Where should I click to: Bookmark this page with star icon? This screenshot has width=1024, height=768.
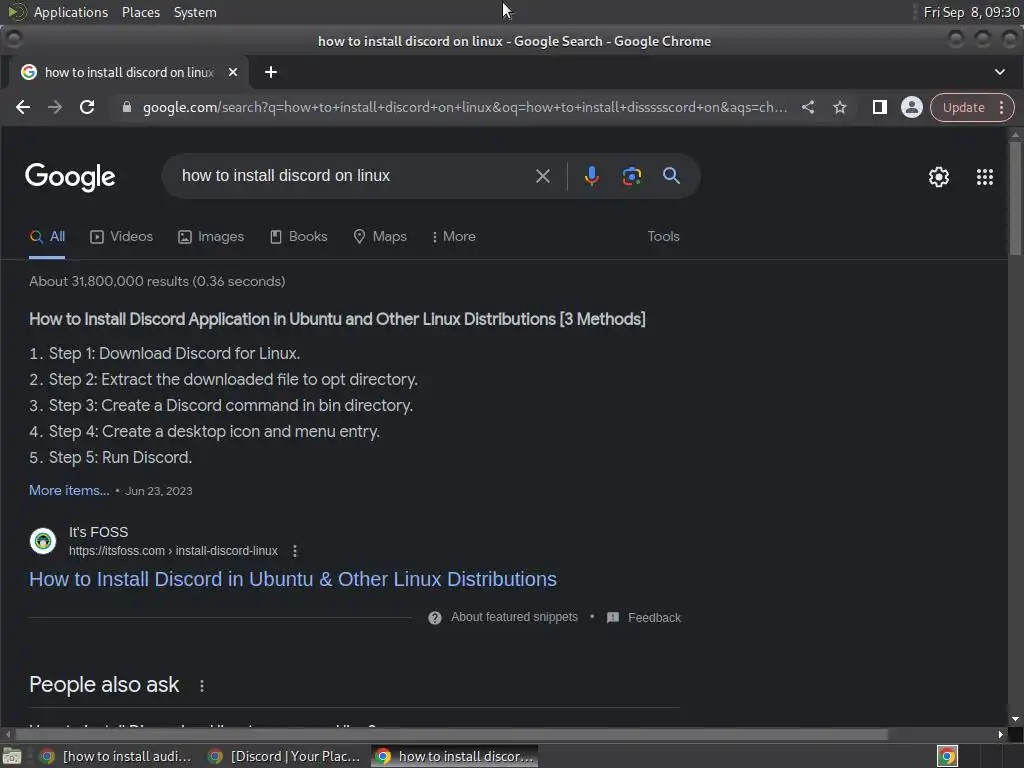click(840, 107)
